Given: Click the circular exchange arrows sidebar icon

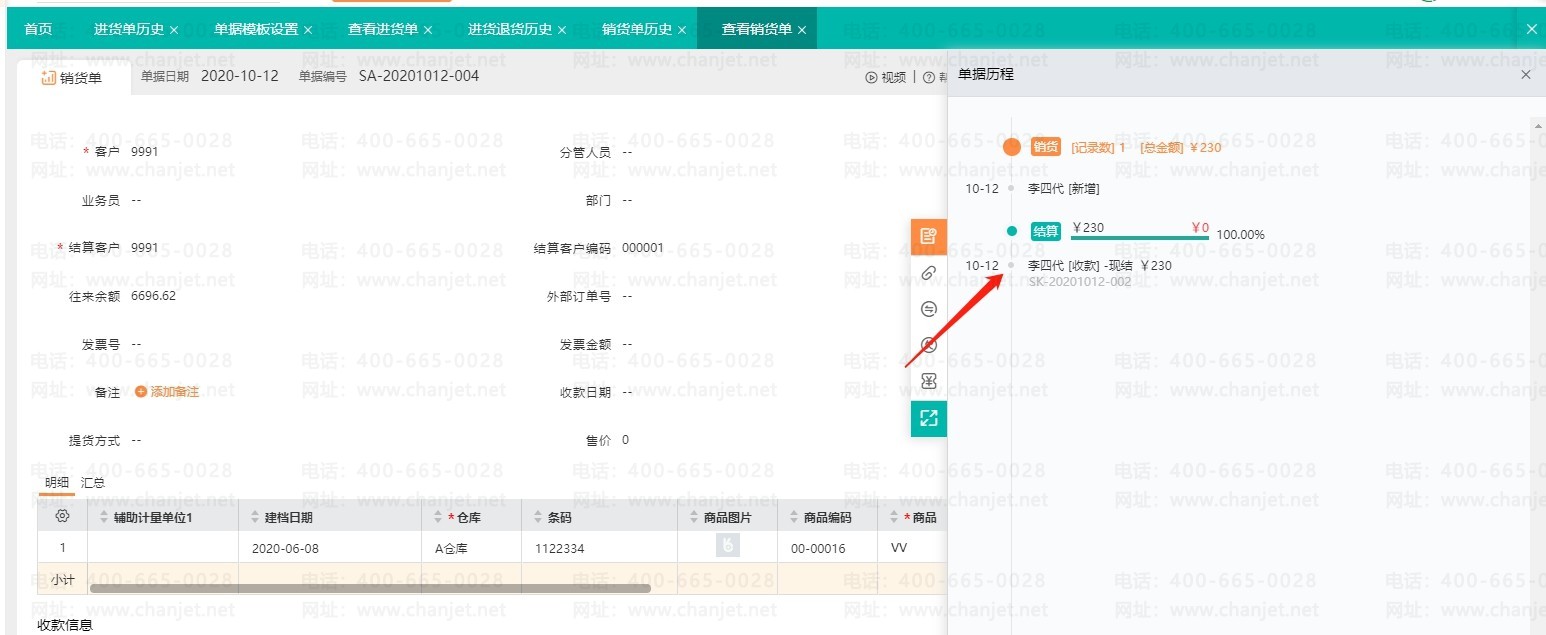Looking at the screenshot, I should 928,309.
